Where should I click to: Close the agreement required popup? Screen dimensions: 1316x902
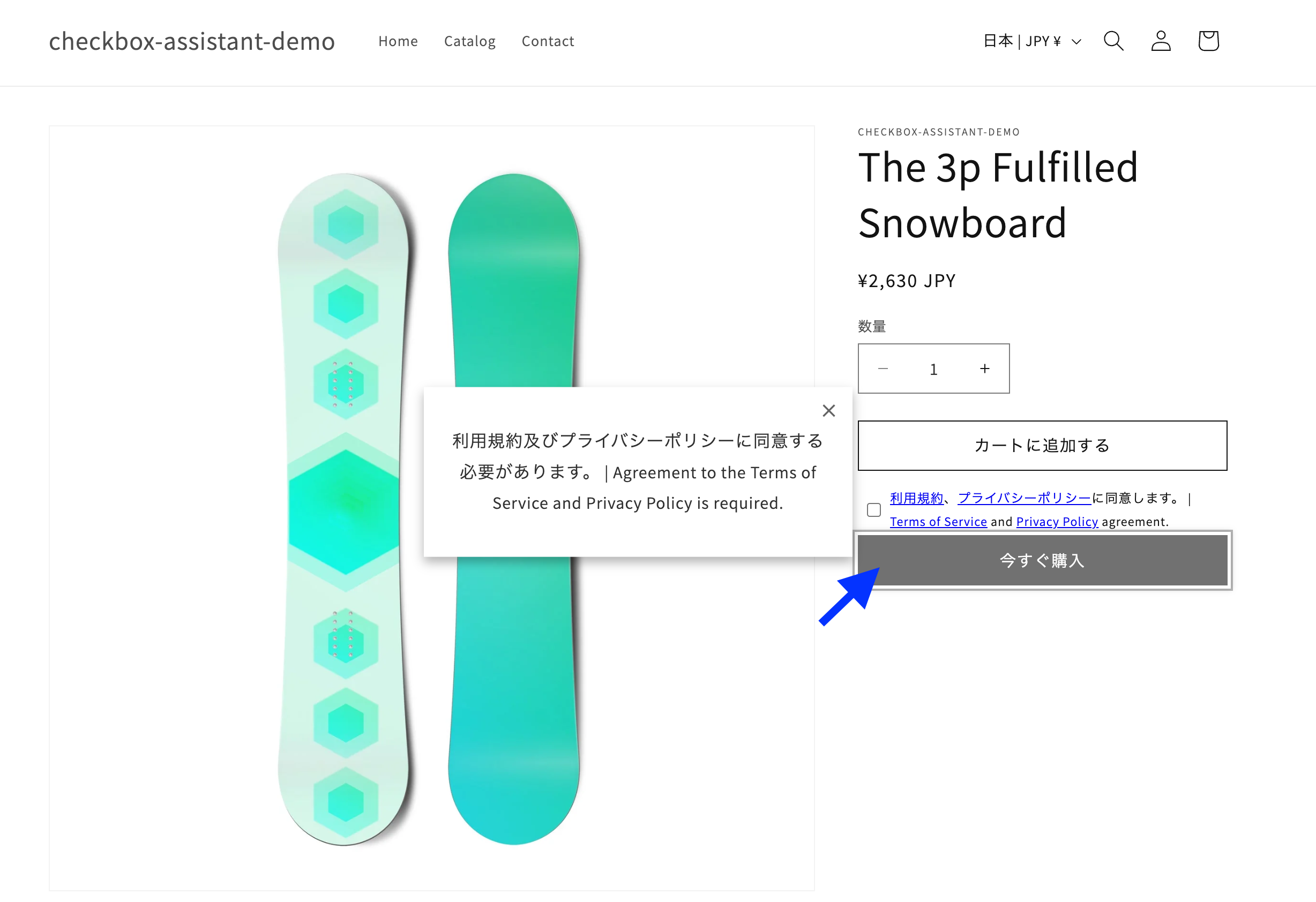pyautogui.click(x=828, y=410)
